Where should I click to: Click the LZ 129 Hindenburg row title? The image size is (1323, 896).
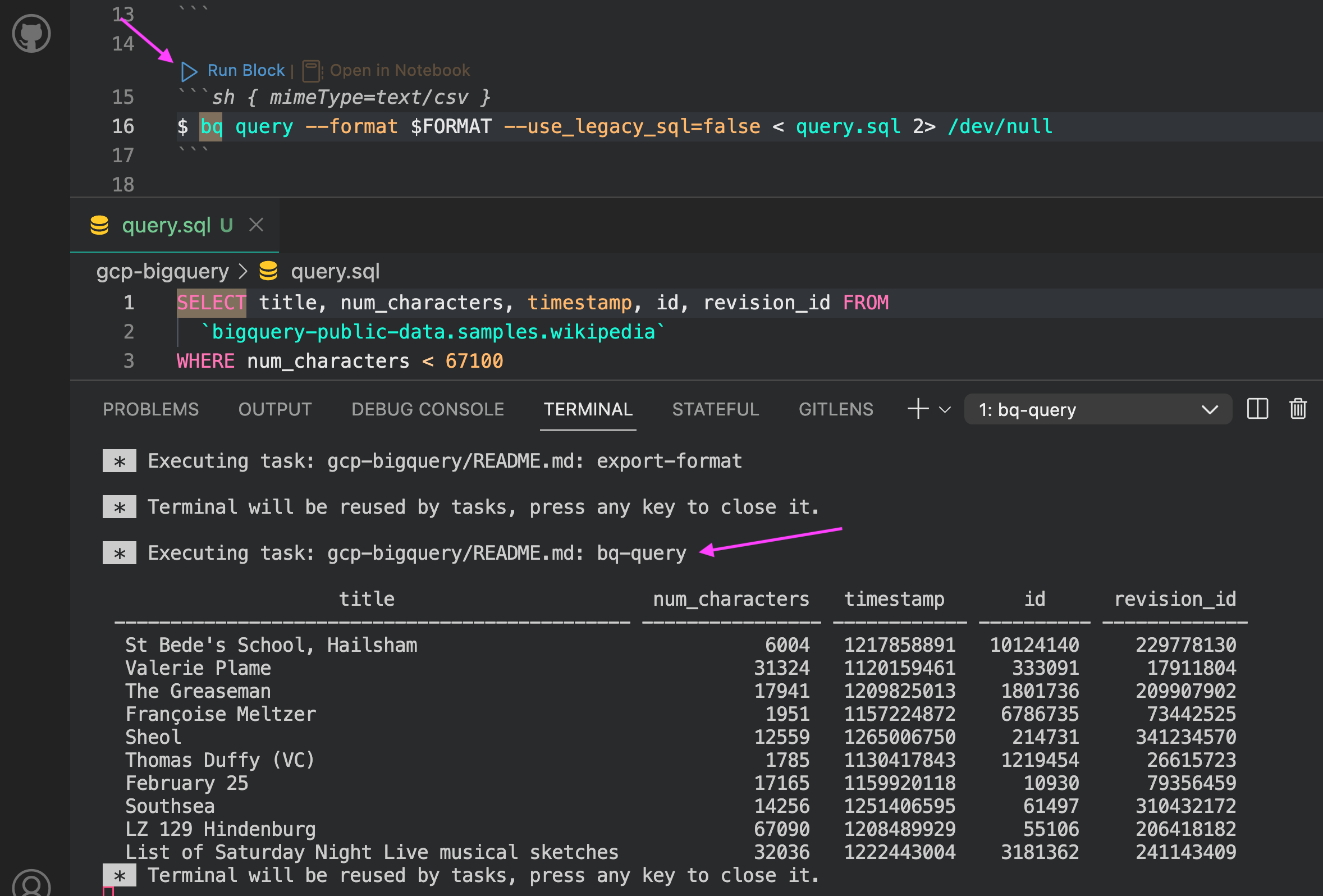[x=220, y=829]
